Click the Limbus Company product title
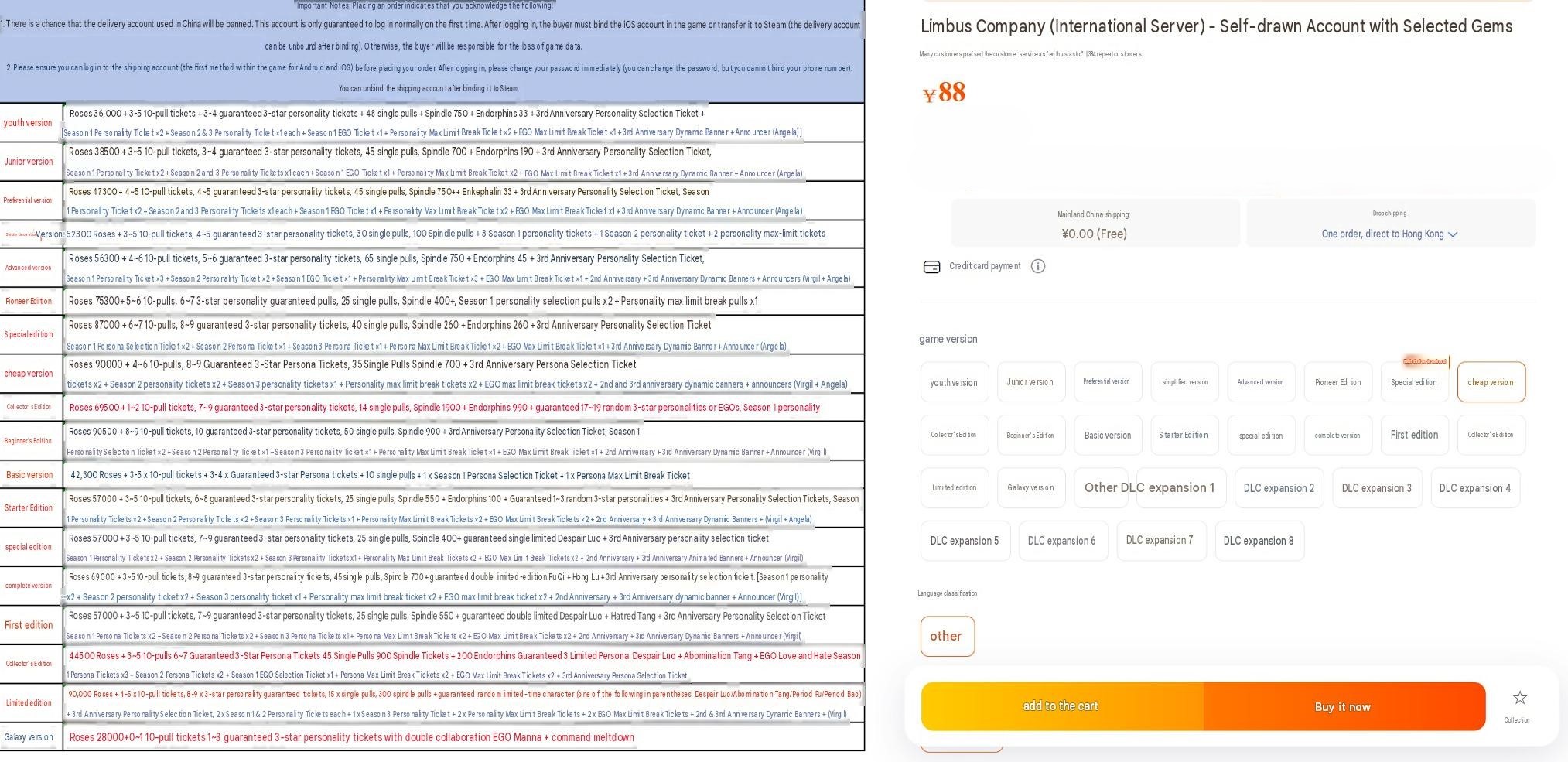Viewport: 1568px width, 762px height. (x=1216, y=26)
